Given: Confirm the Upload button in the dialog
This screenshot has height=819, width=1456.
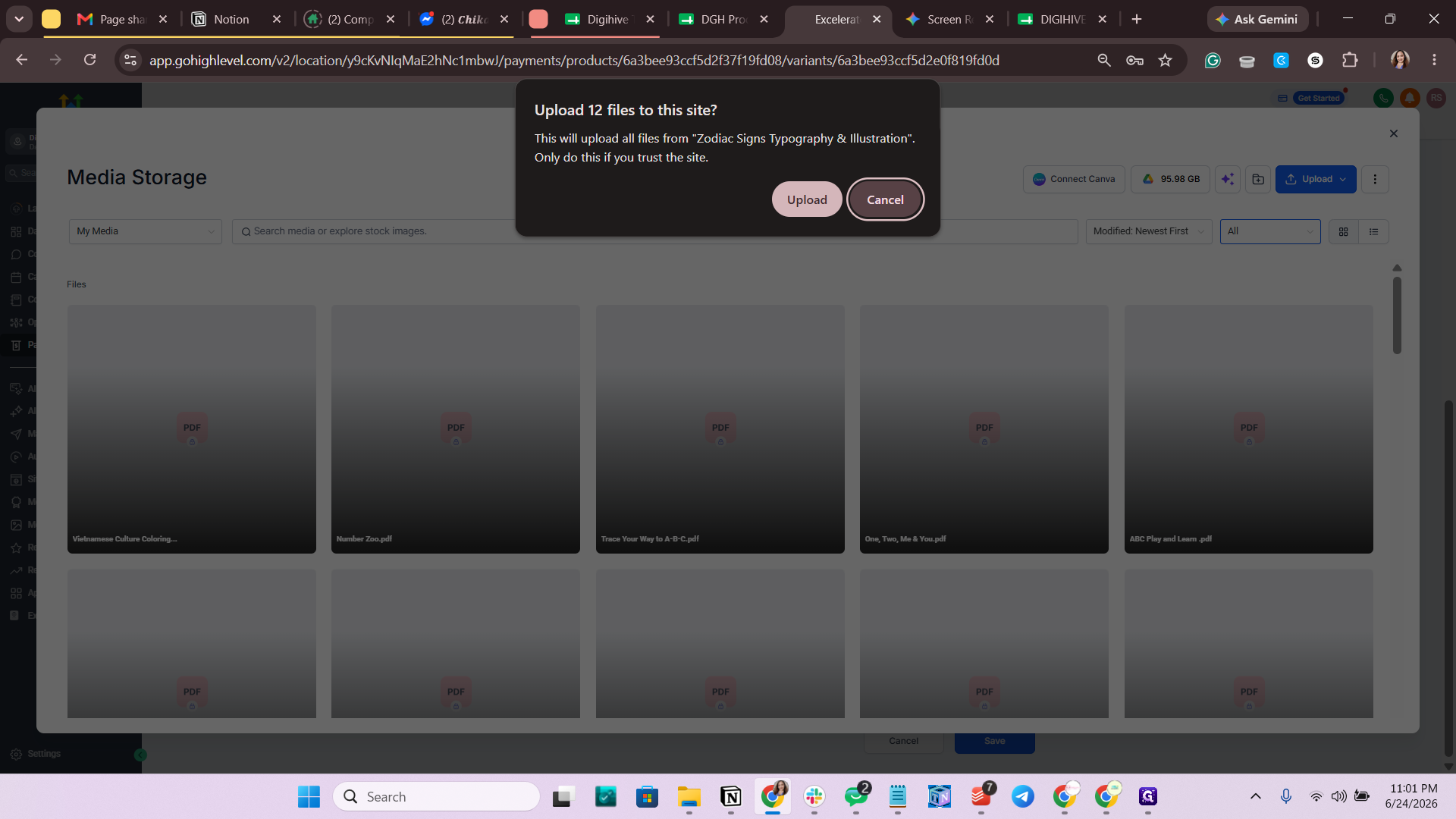Looking at the screenshot, I should pos(807,199).
